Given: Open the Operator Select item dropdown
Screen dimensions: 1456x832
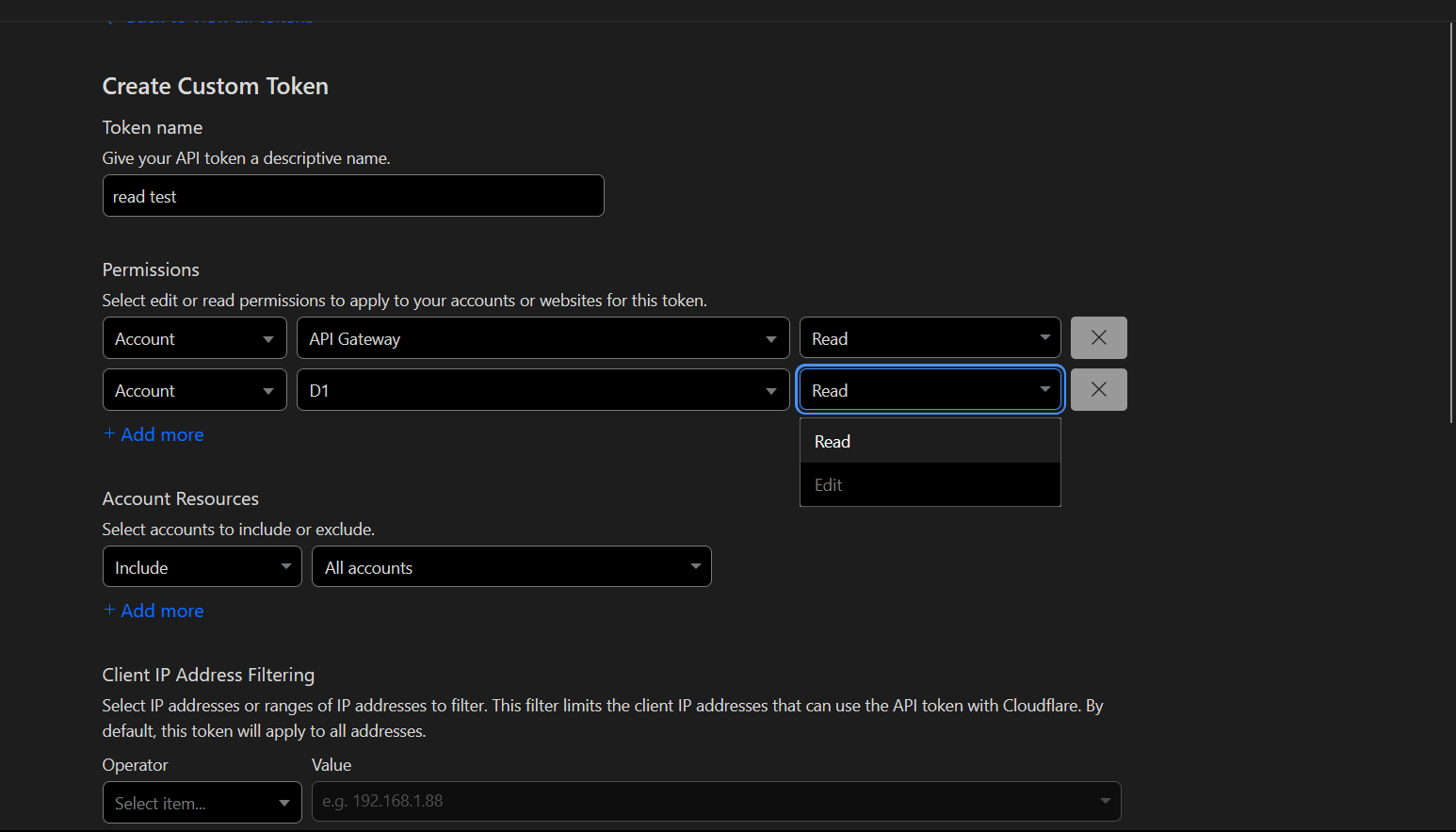Looking at the screenshot, I should coord(202,803).
